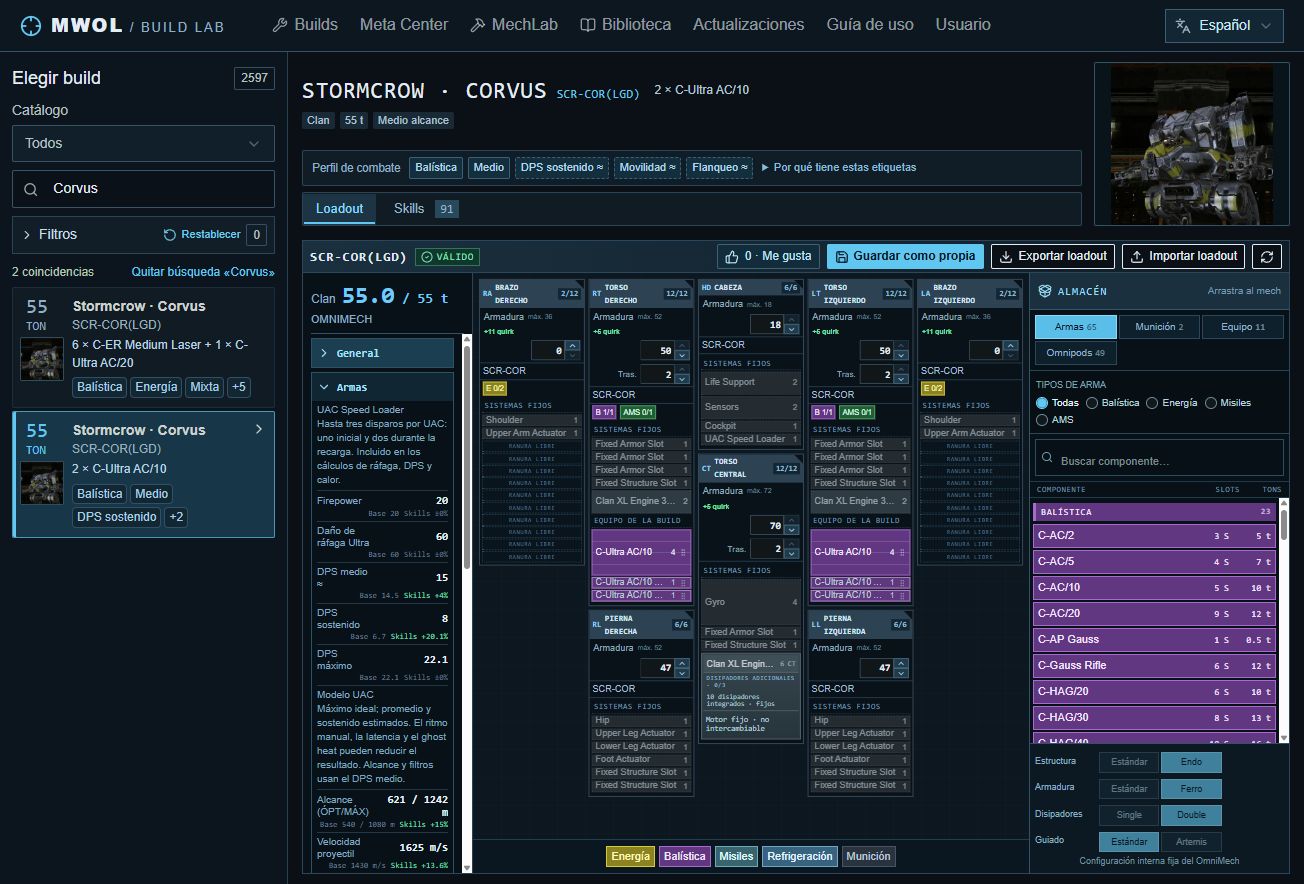Toggle Guiado to Artemis
Viewport: 1304px width, 884px height.
(1191, 842)
